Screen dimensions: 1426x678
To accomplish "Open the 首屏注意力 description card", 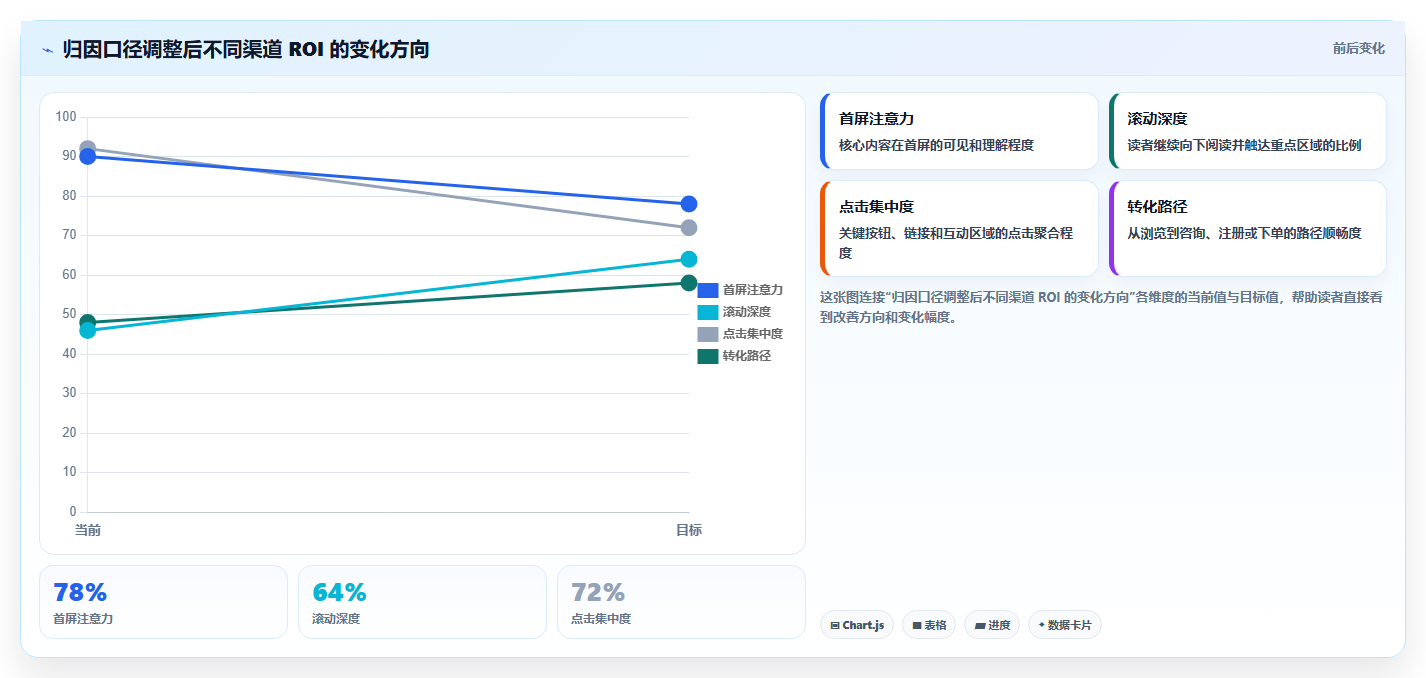I will 959,131.
